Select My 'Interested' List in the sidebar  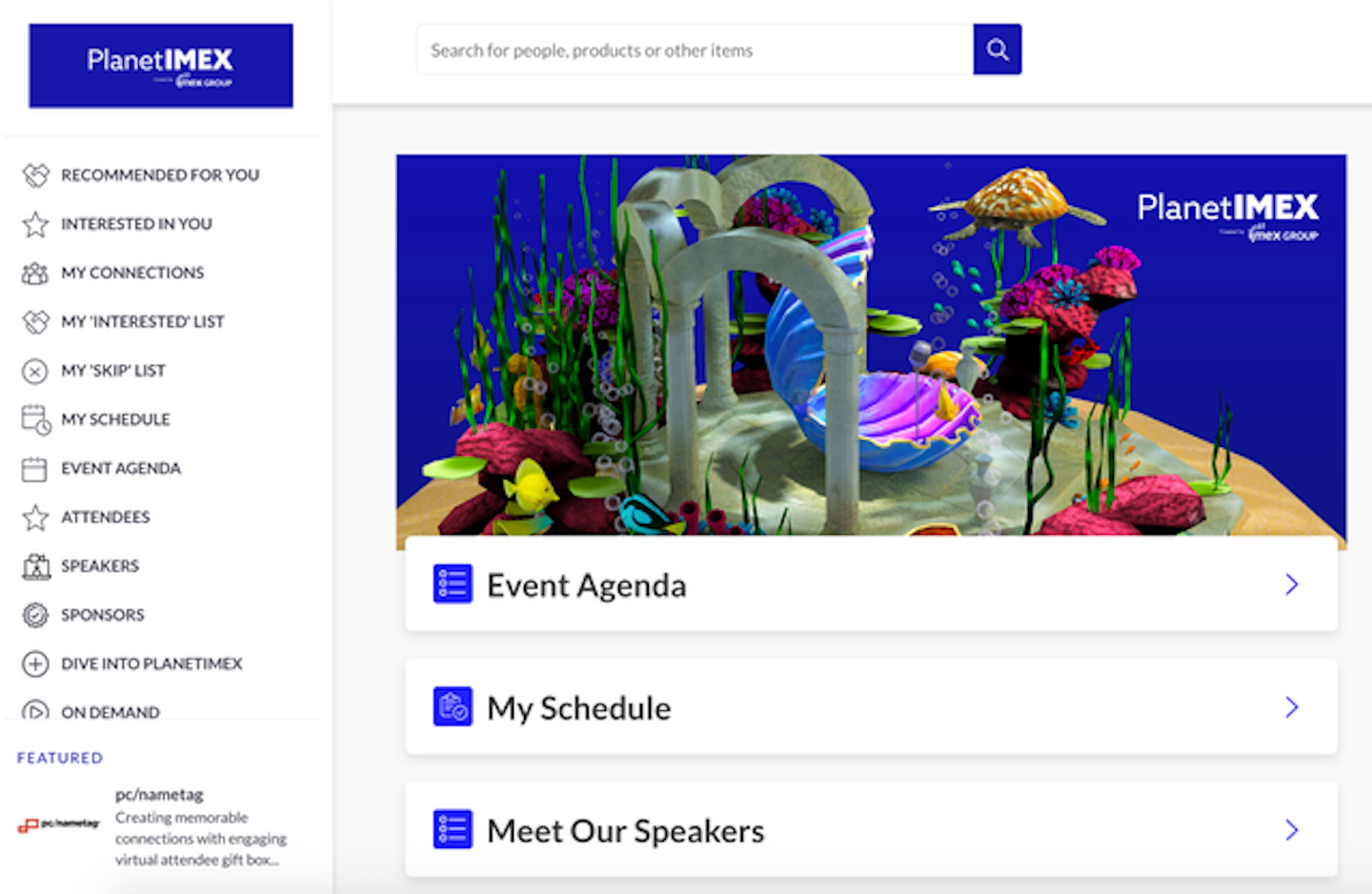143,322
